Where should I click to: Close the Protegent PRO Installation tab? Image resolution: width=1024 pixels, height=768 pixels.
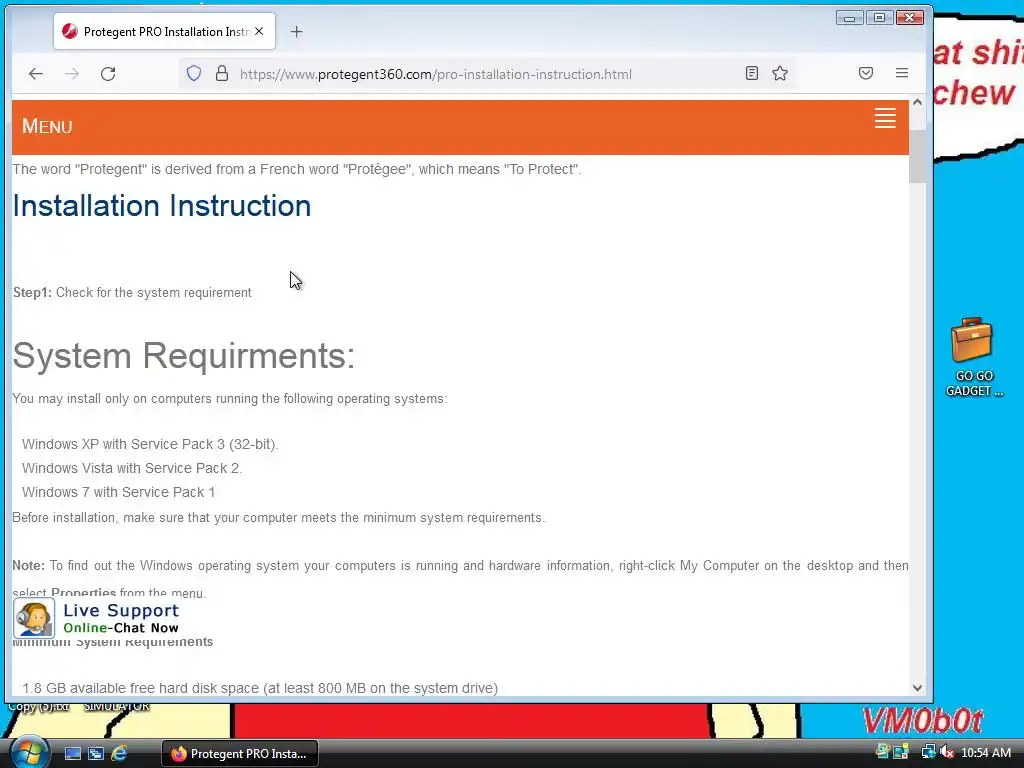click(x=259, y=31)
